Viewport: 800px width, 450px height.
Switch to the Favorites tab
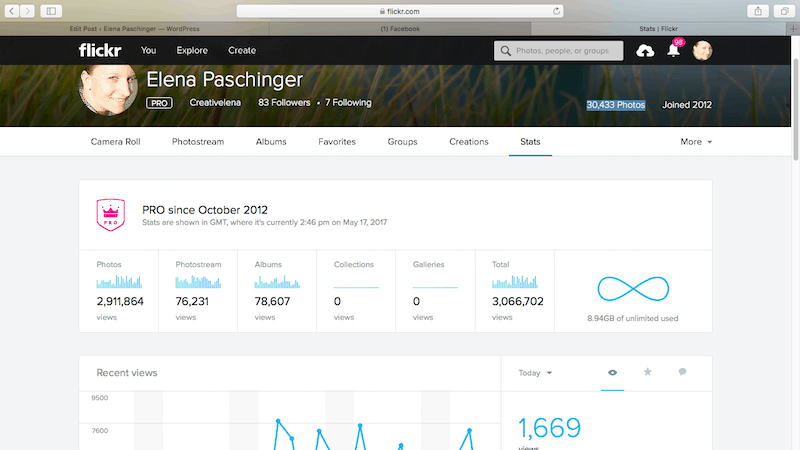click(337, 142)
